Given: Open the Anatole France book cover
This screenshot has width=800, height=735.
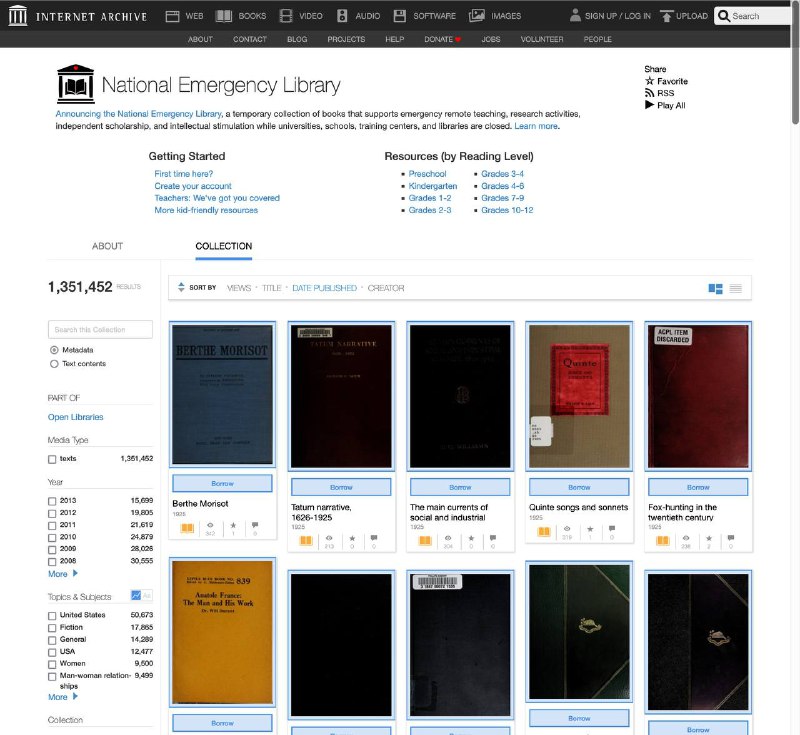Looking at the screenshot, I should 222,632.
